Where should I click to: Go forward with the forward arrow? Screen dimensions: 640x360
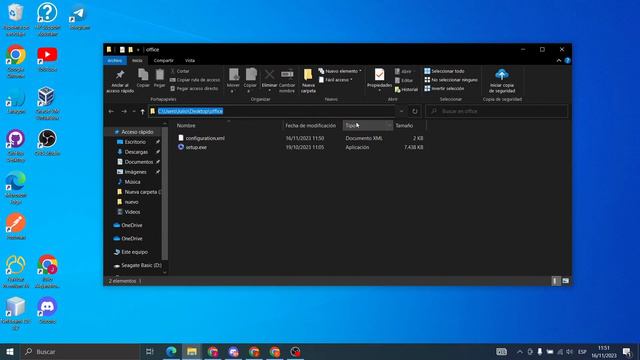click(x=124, y=111)
